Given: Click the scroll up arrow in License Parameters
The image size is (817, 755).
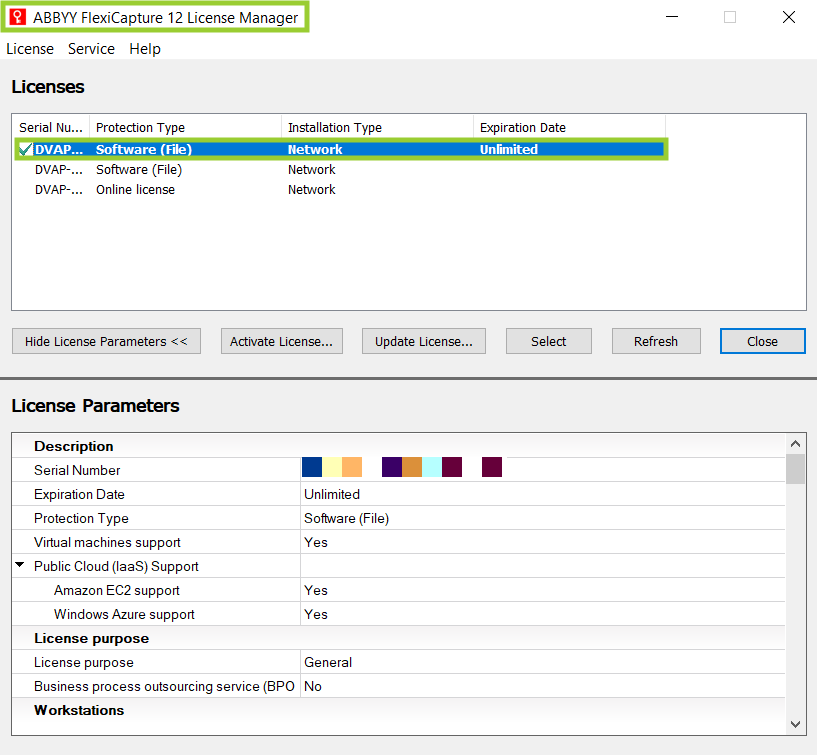Looking at the screenshot, I should point(795,444).
